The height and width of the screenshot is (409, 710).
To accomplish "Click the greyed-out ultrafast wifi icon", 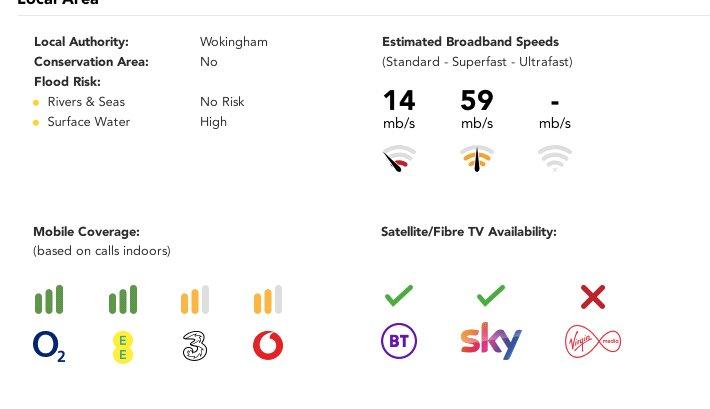I will tap(555, 158).
